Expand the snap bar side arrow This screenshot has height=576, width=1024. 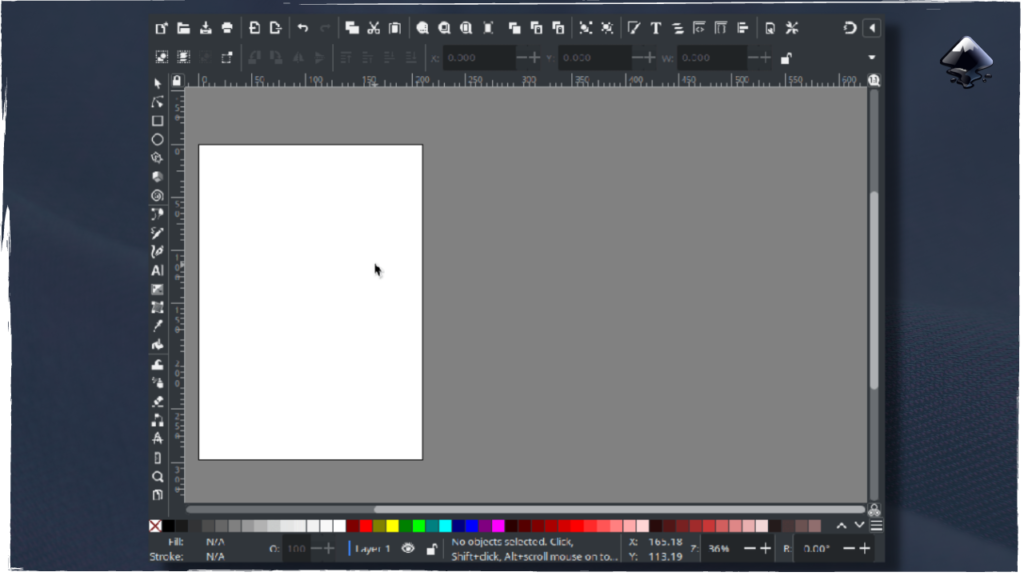tap(872, 28)
